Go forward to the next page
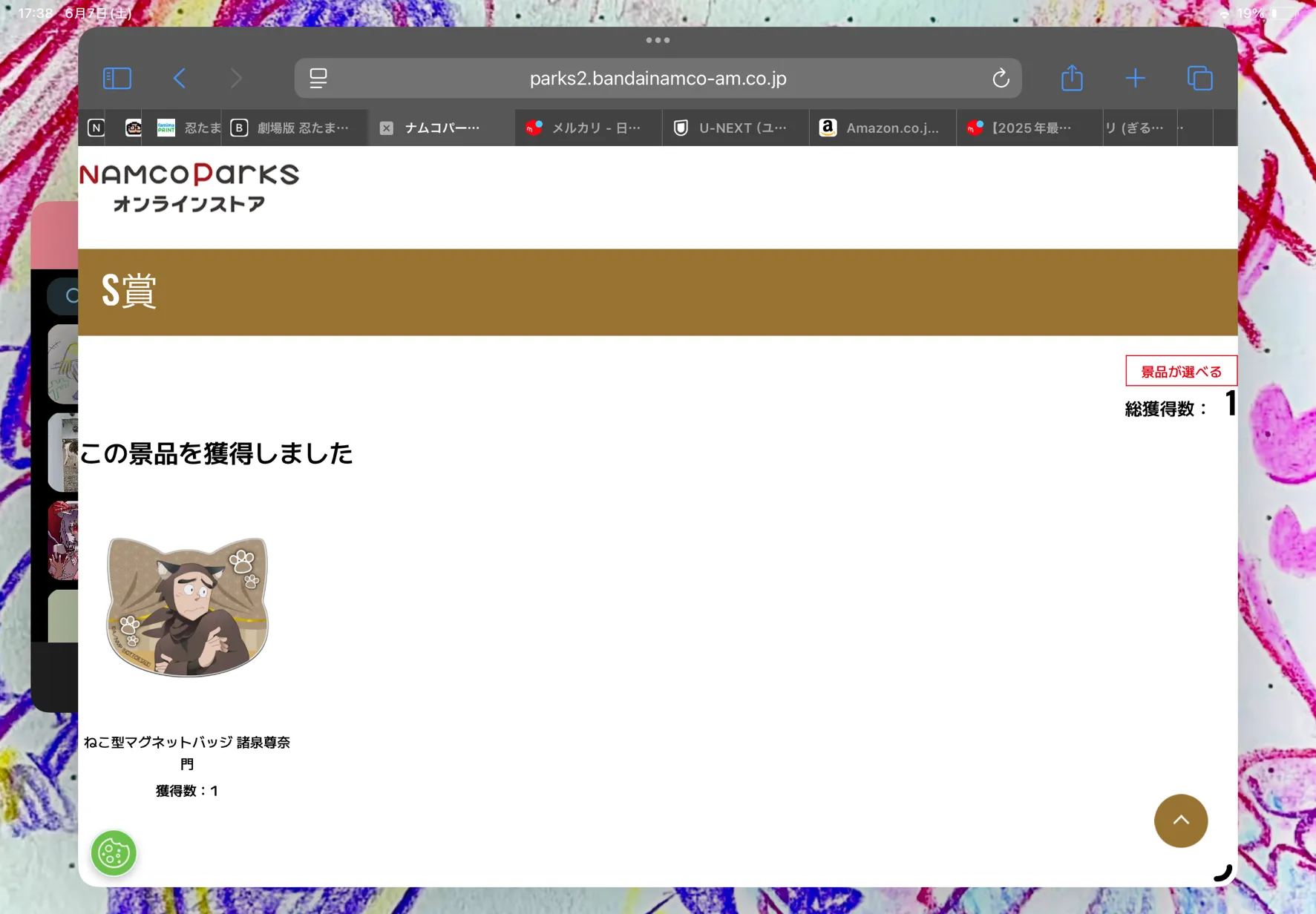Screen dimensions: 1316x914 pos(236,78)
